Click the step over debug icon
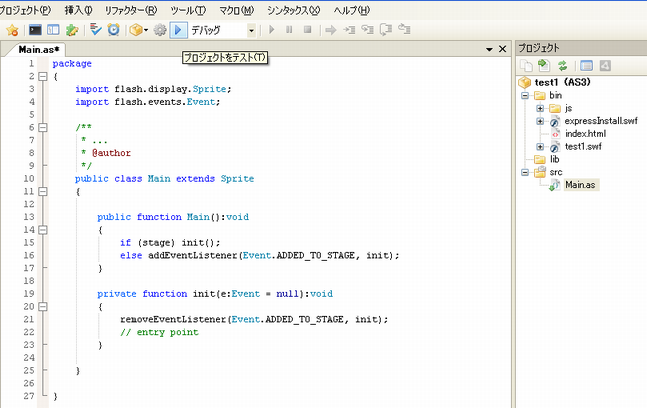Image resolution: width=647 pixels, height=408 pixels. (x=367, y=30)
